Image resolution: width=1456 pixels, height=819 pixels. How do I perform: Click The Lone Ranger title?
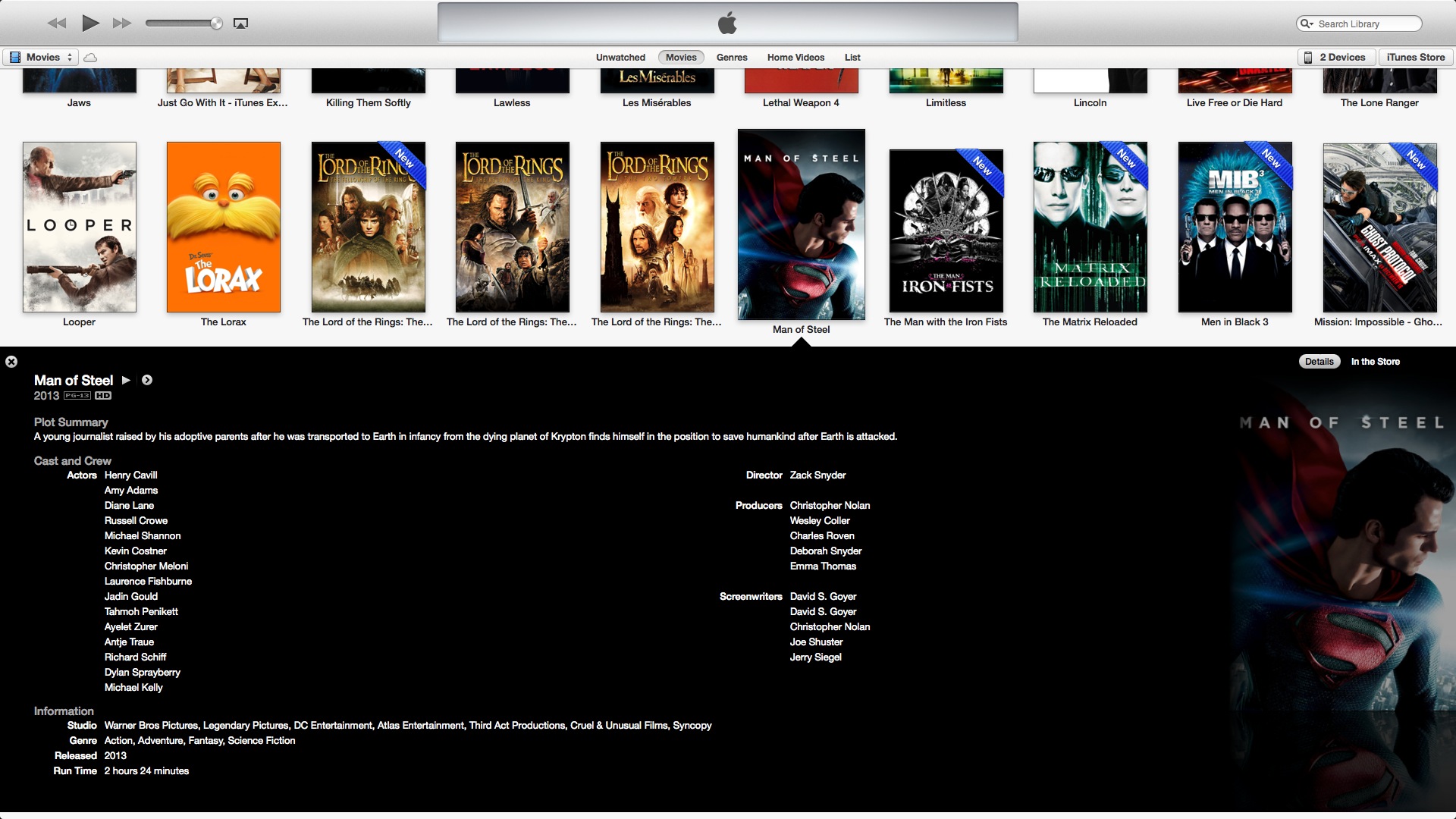1379,103
